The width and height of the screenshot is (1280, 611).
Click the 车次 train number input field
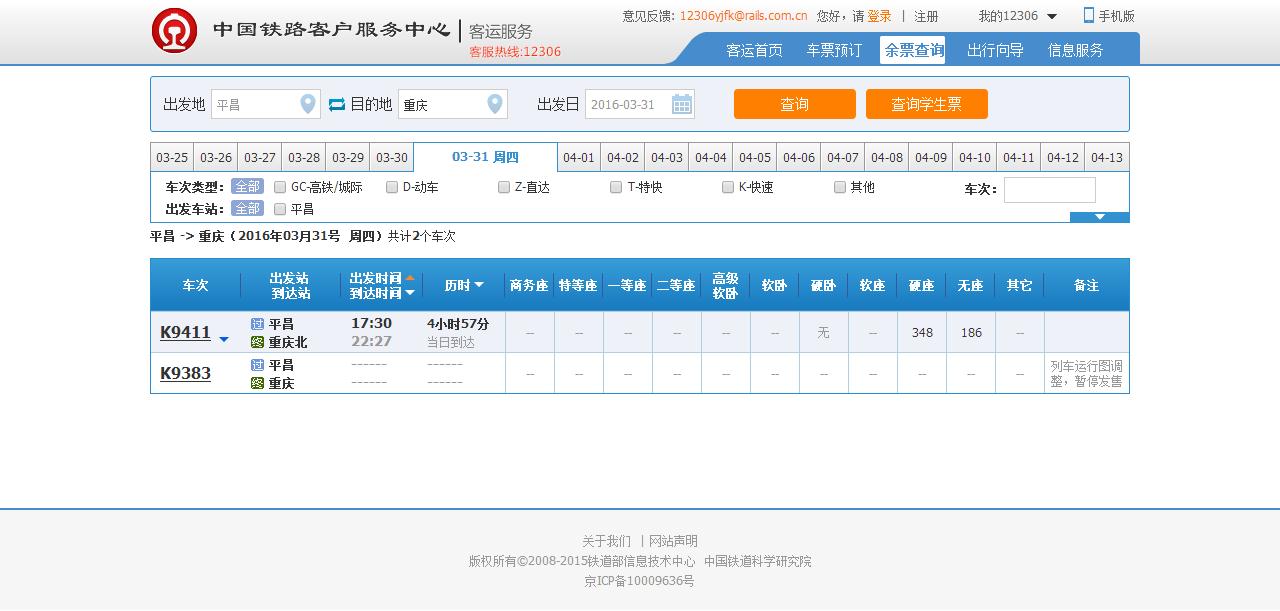(1049, 190)
